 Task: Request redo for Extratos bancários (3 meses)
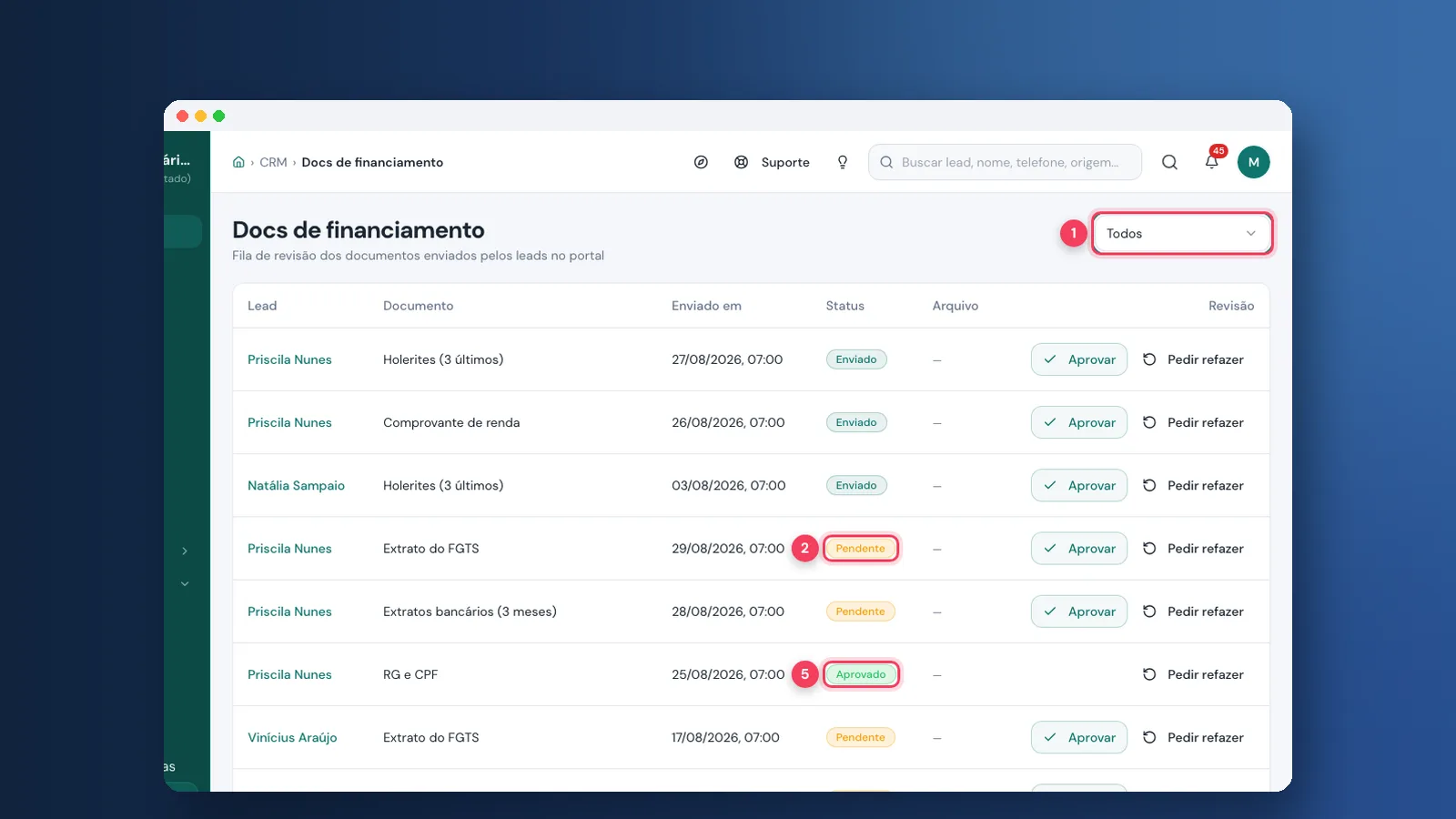[1193, 612]
